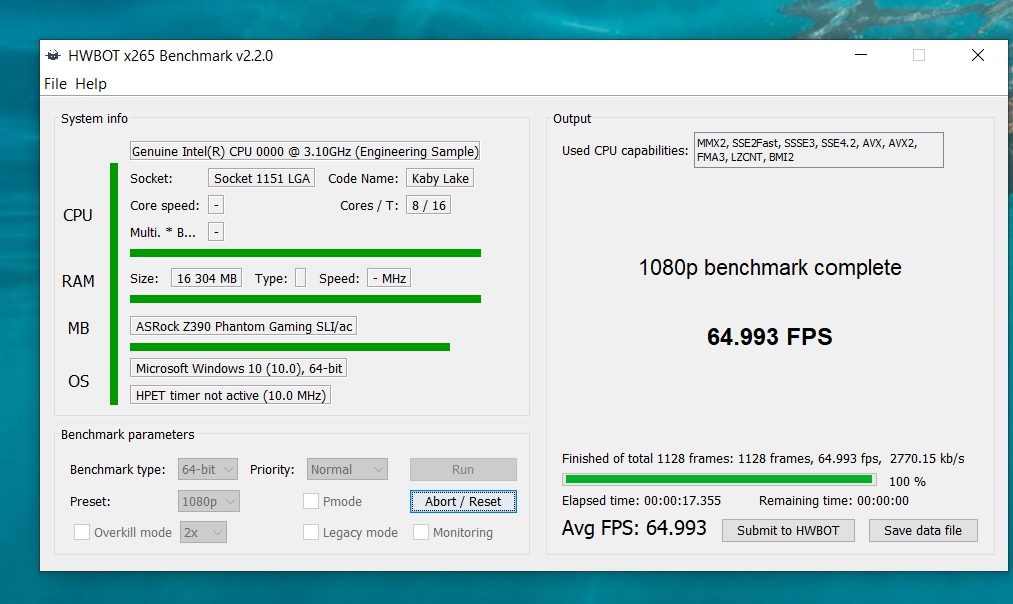Click the HPET timer not active field
The height and width of the screenshot is (604, 1013).
[x=231, y=395]
